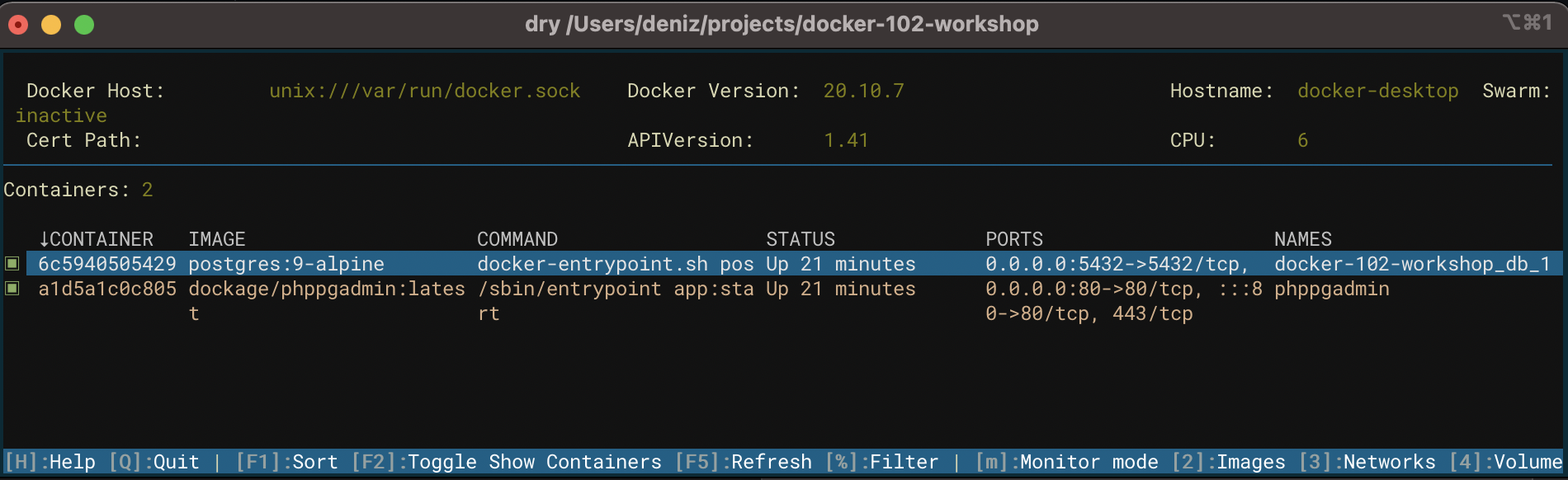This screenshot has height=480, width=1568.
Task: Click the sort arrow on CONTAINER column
Action: [44, 239]
